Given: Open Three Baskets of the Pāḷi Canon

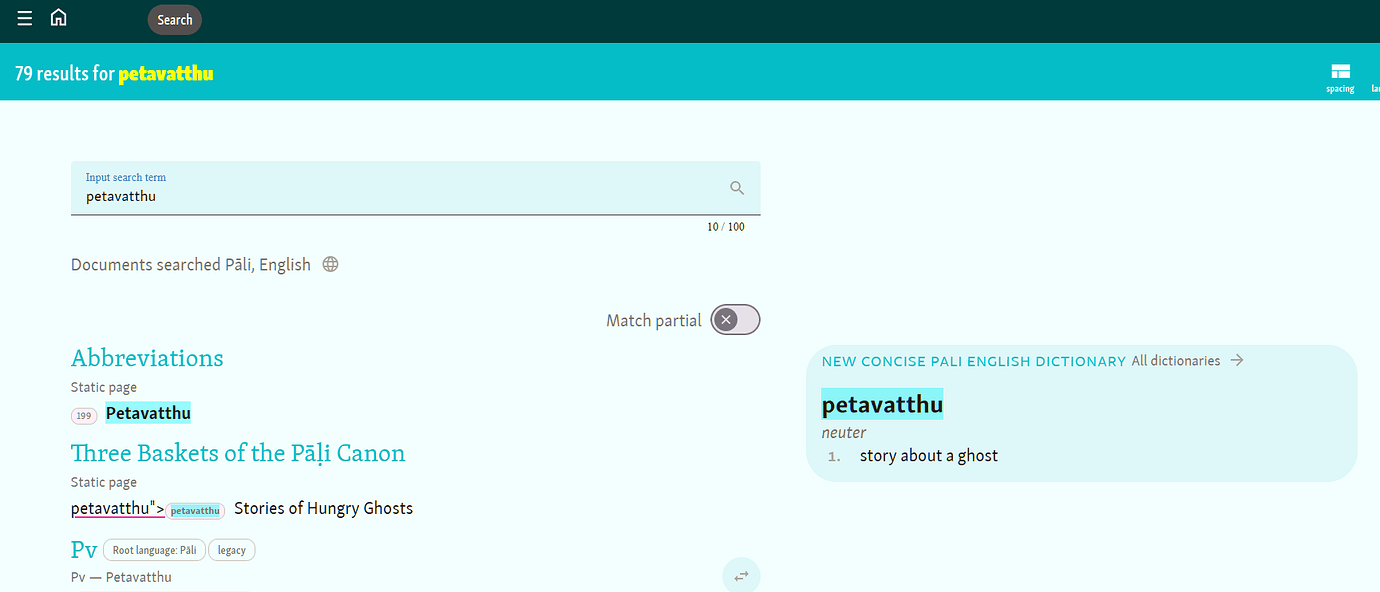Looking at the screenshot, I should tap(238, 453).
